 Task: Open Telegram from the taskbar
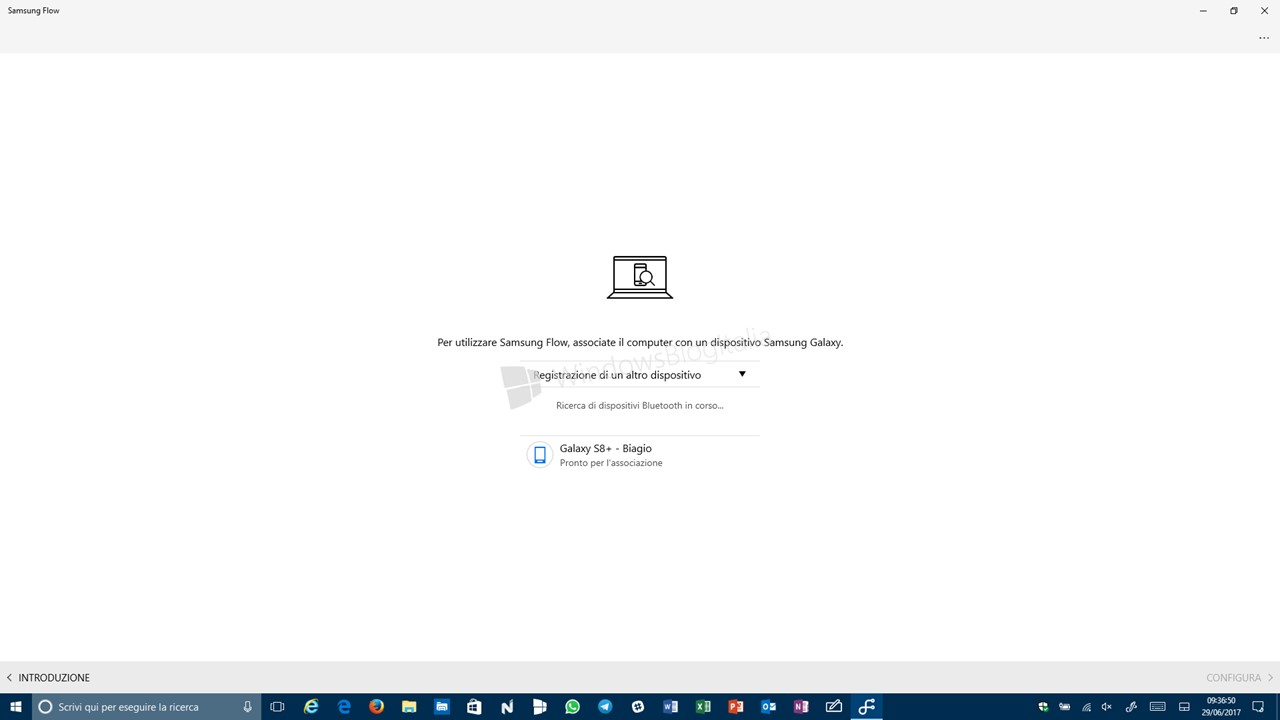[x=605, y=706]
